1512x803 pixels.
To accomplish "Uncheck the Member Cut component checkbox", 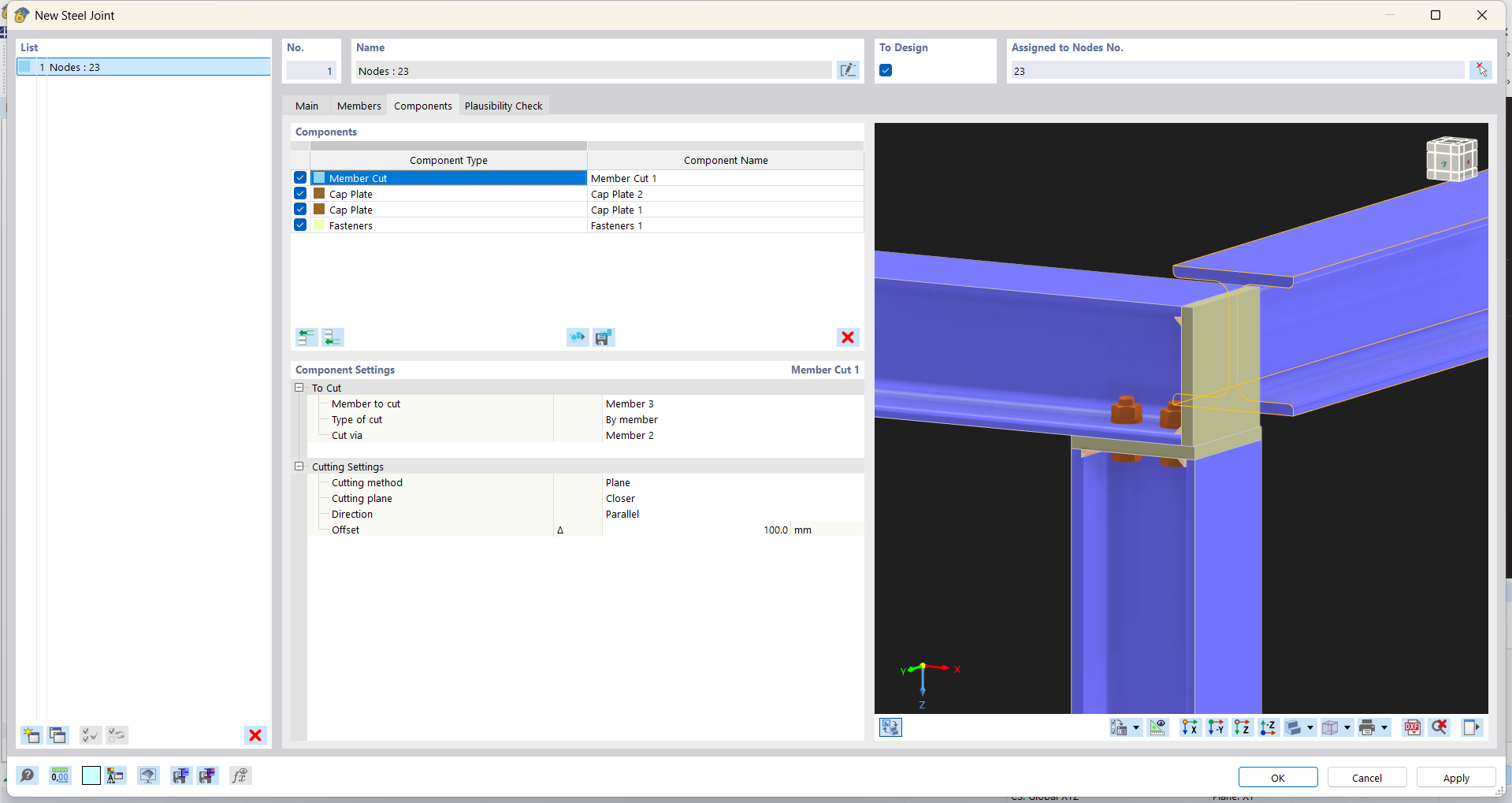I will click(x=300, y=178).
